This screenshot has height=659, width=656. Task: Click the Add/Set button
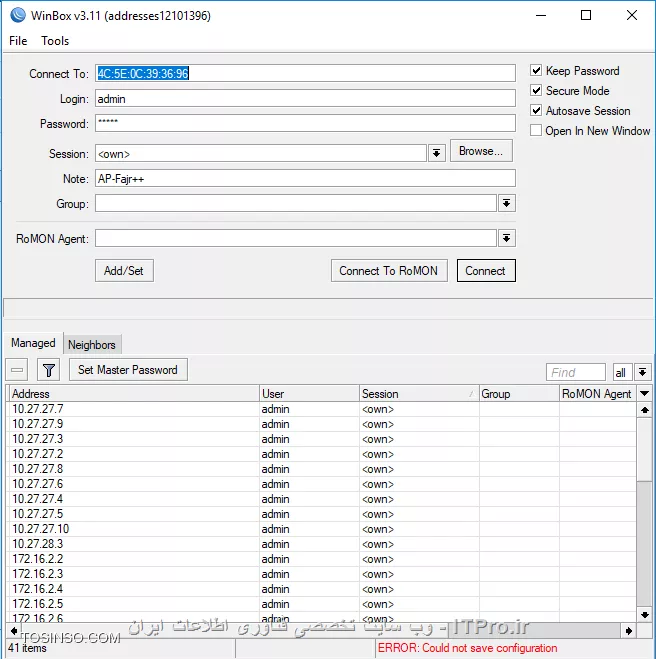tap(124, 271)
